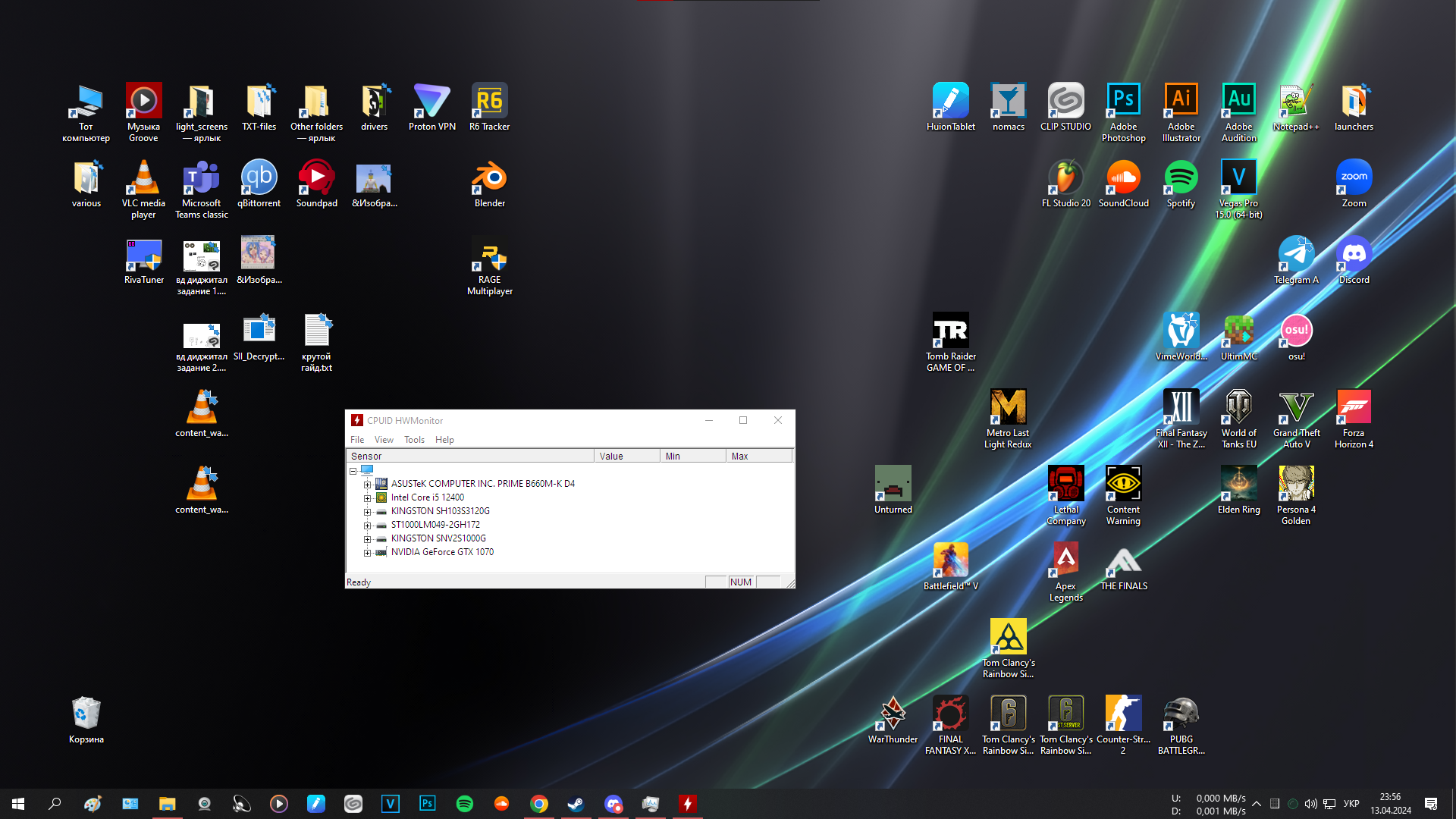Open qBittorrent desktop icon
The height and width of the screenshot is (819, 1456).
pyautogui.click(x=259, y=184)
